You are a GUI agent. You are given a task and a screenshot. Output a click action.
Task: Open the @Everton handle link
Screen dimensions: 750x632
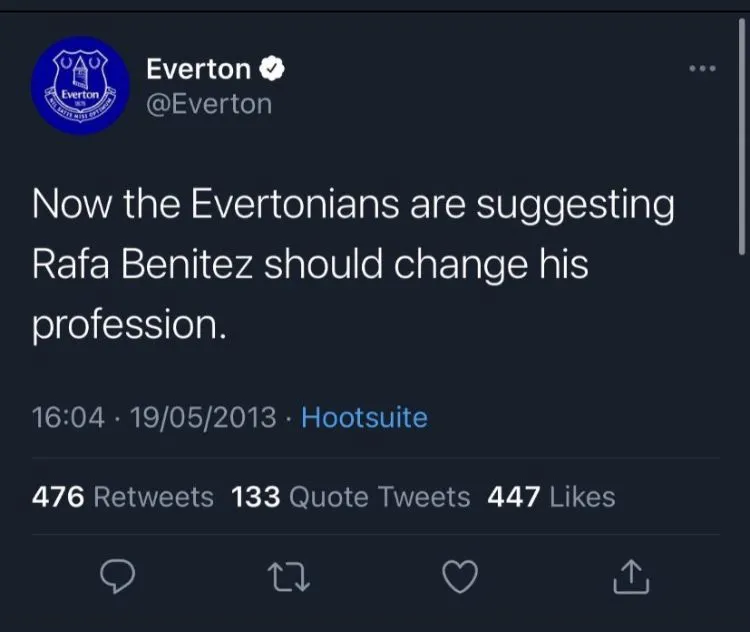[x=209, y=103]
